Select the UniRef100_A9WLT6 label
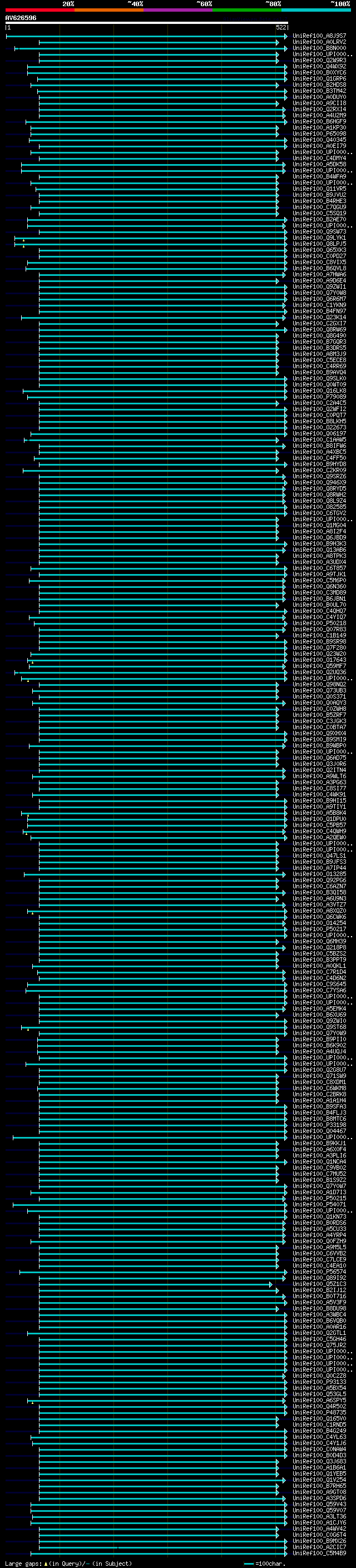 [x=319, y=776]
